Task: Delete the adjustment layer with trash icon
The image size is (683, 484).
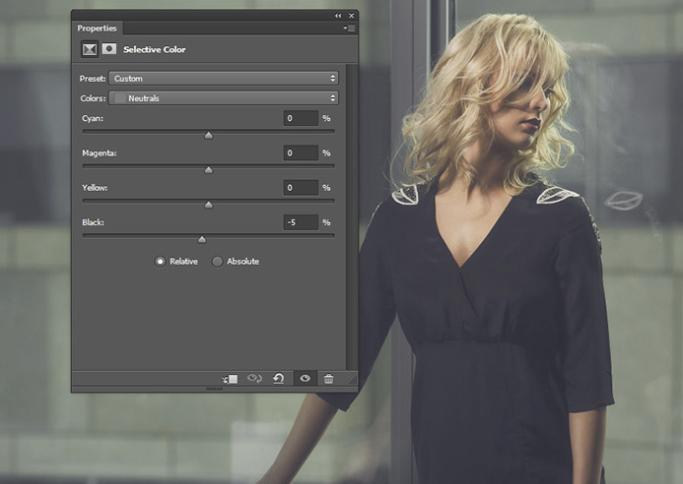Action: pos(328,379)
